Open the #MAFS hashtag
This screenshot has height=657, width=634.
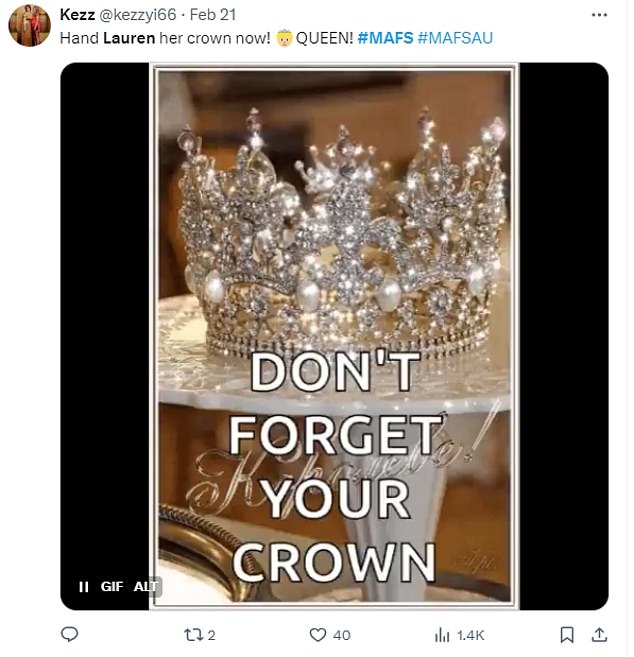(385, 38)
